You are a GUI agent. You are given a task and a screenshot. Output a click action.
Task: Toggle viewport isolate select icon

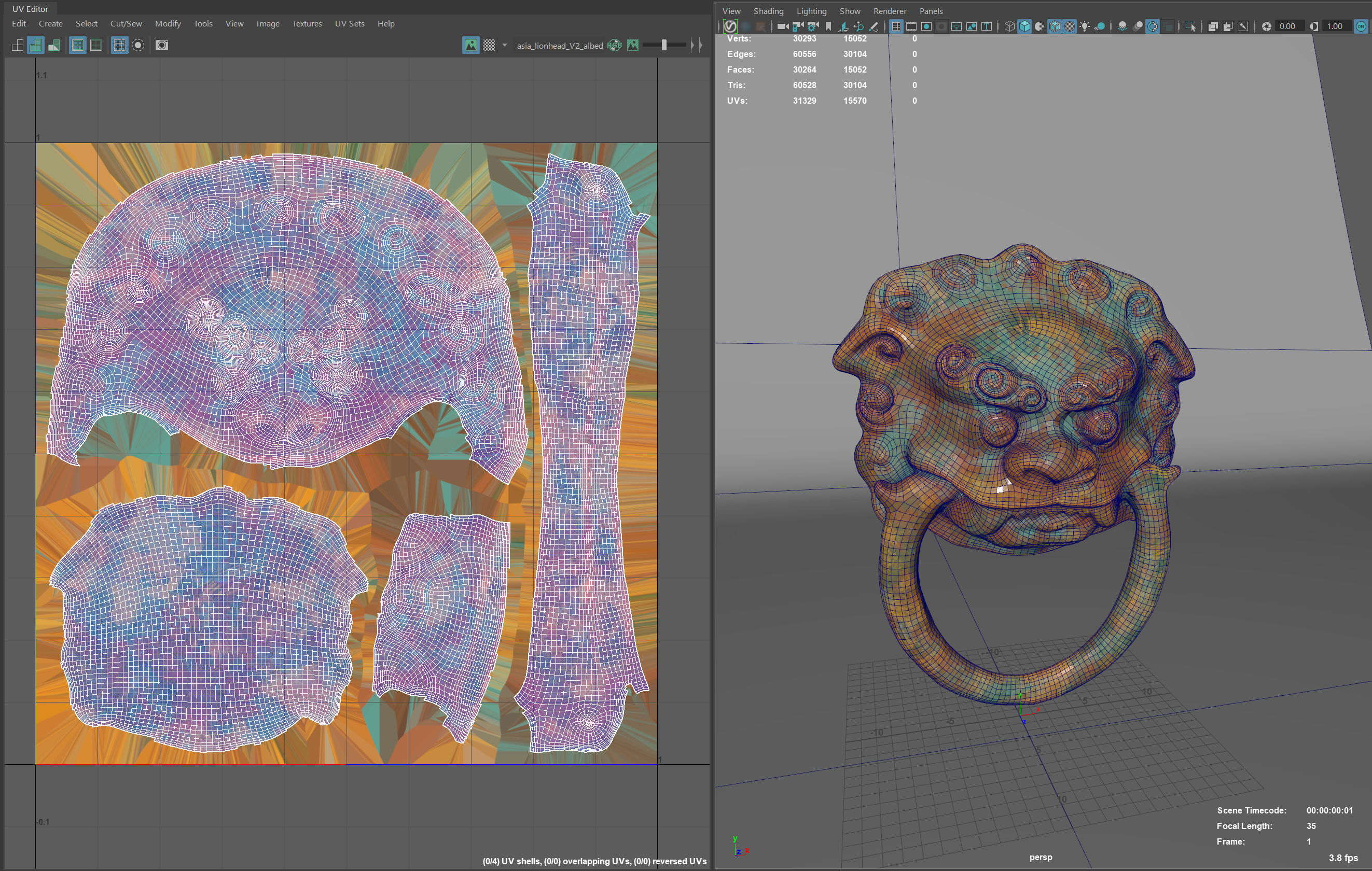[x=1191, y=26]
